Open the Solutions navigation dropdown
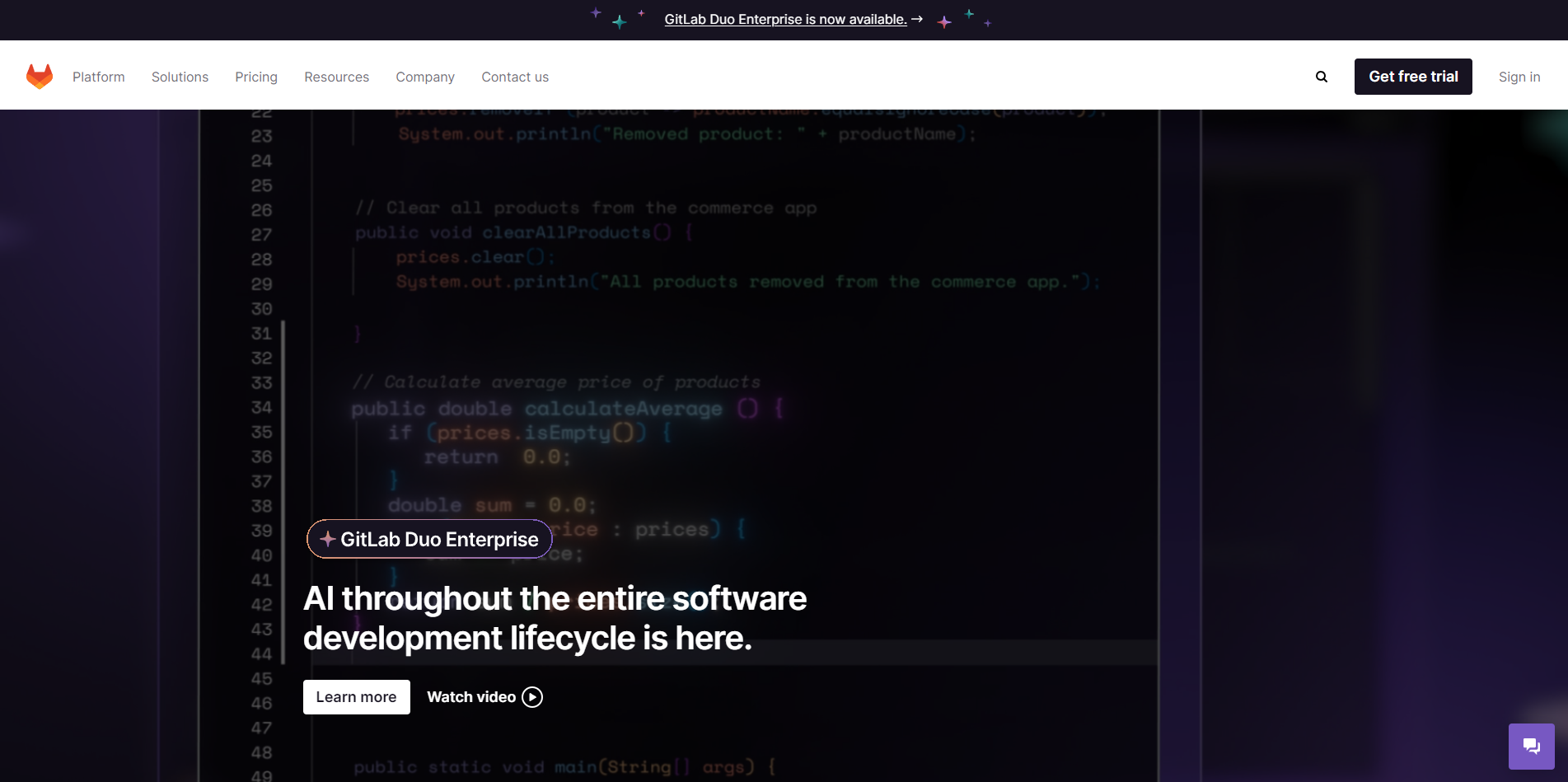This screenshot has height=782, width=1568. pos(180,76)
